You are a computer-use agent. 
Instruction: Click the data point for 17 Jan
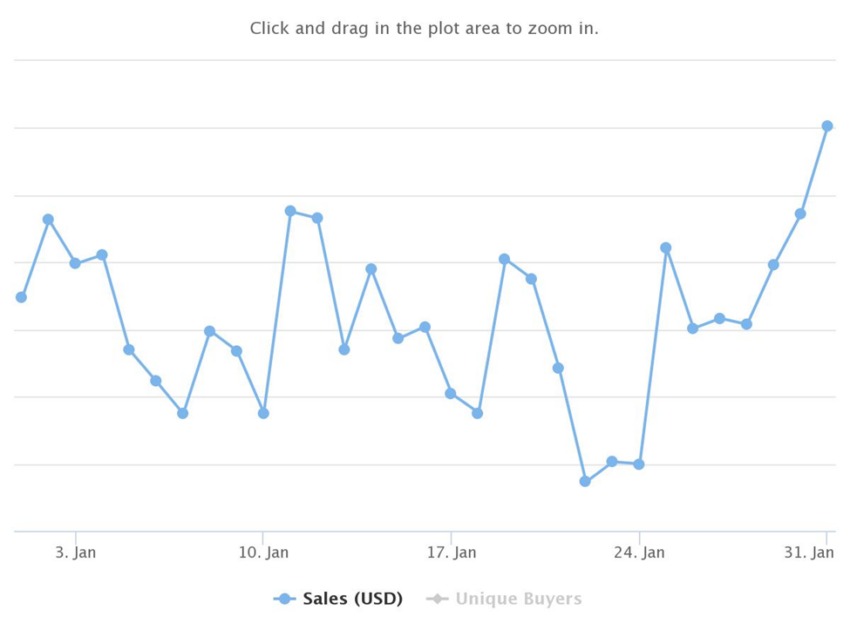pos(450,394)
